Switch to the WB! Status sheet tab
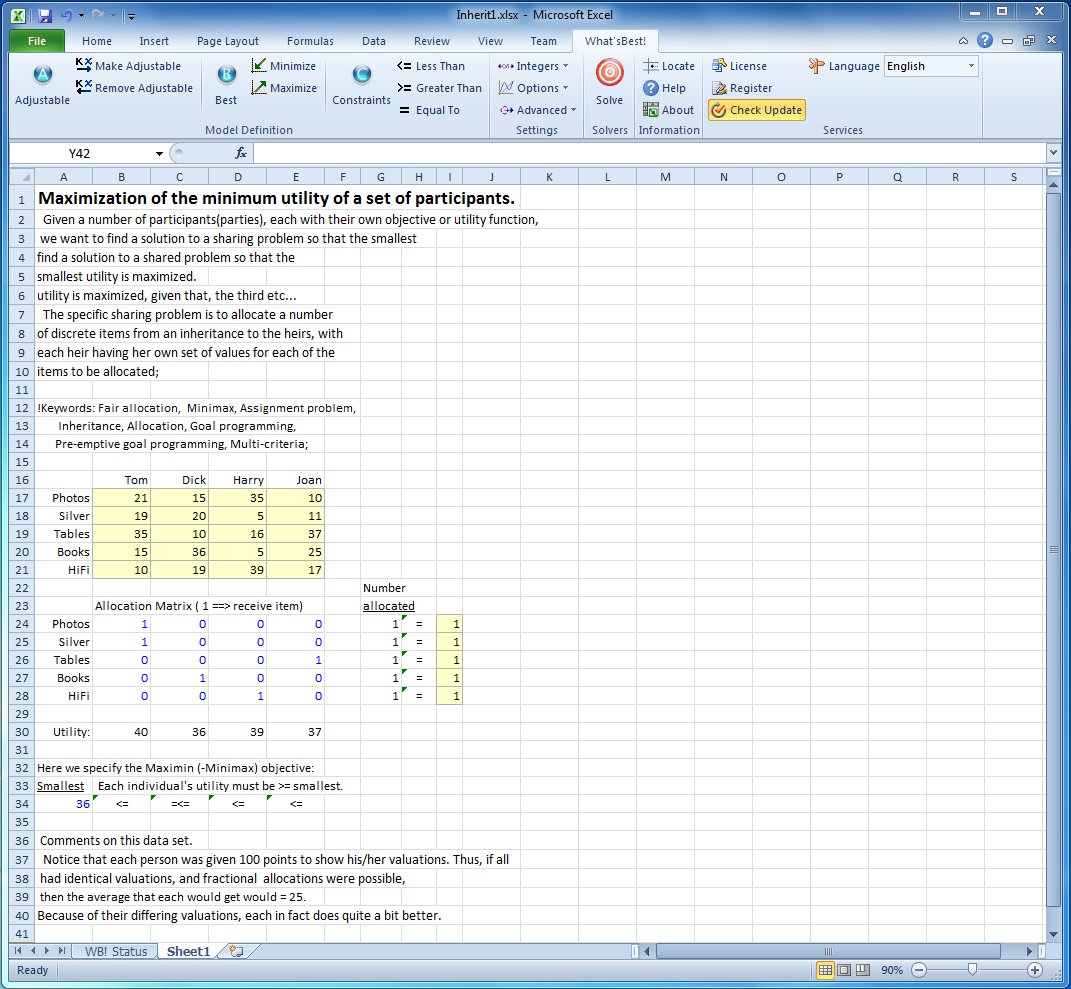1071x989 pixels. click(x=115, y=951)
